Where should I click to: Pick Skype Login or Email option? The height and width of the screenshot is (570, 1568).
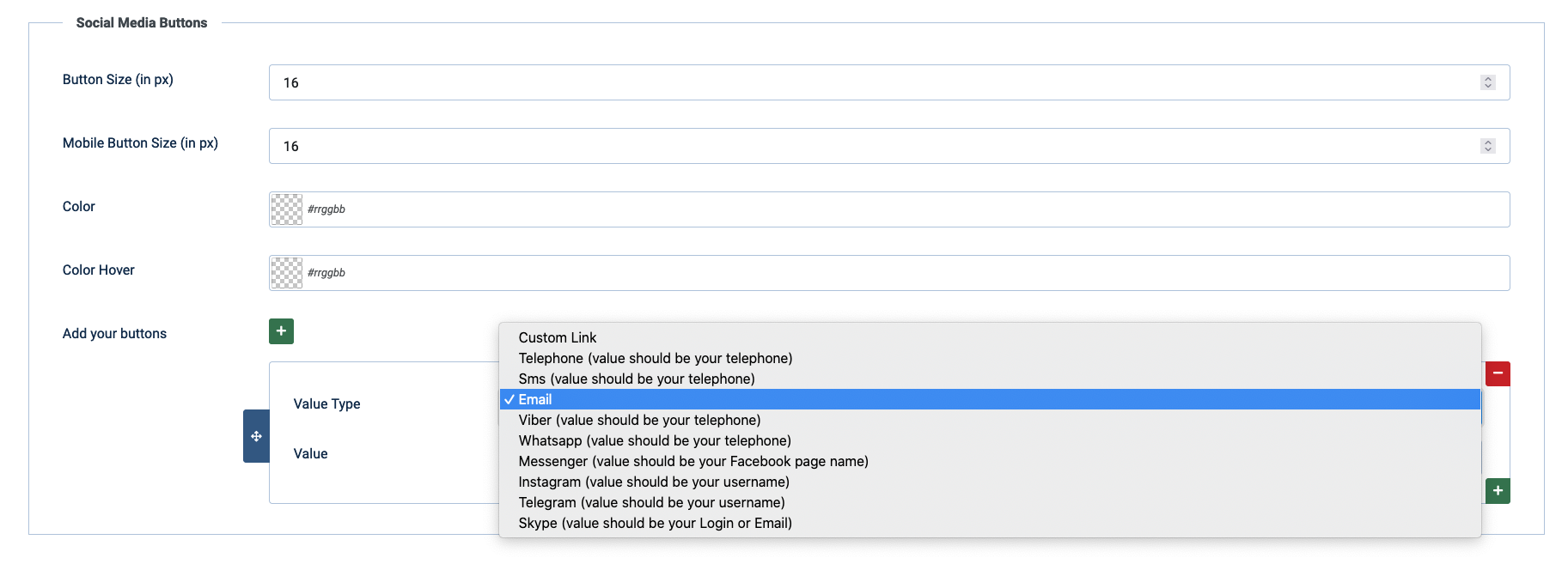tap(655, 524)
